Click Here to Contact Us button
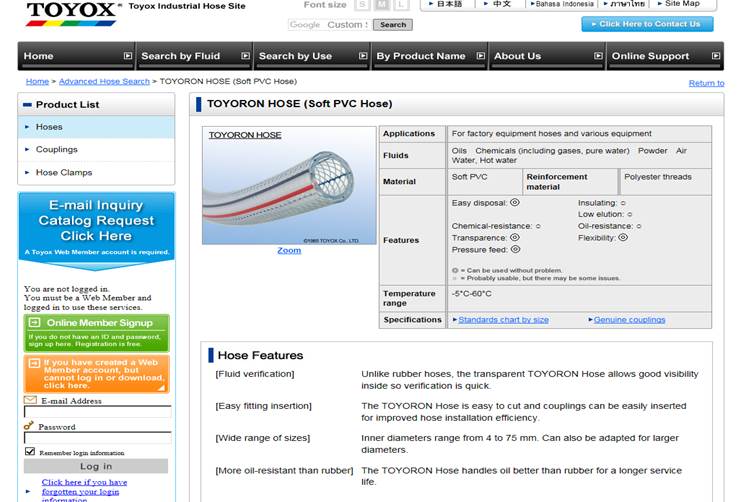The image size is (739, 502). 647,24
